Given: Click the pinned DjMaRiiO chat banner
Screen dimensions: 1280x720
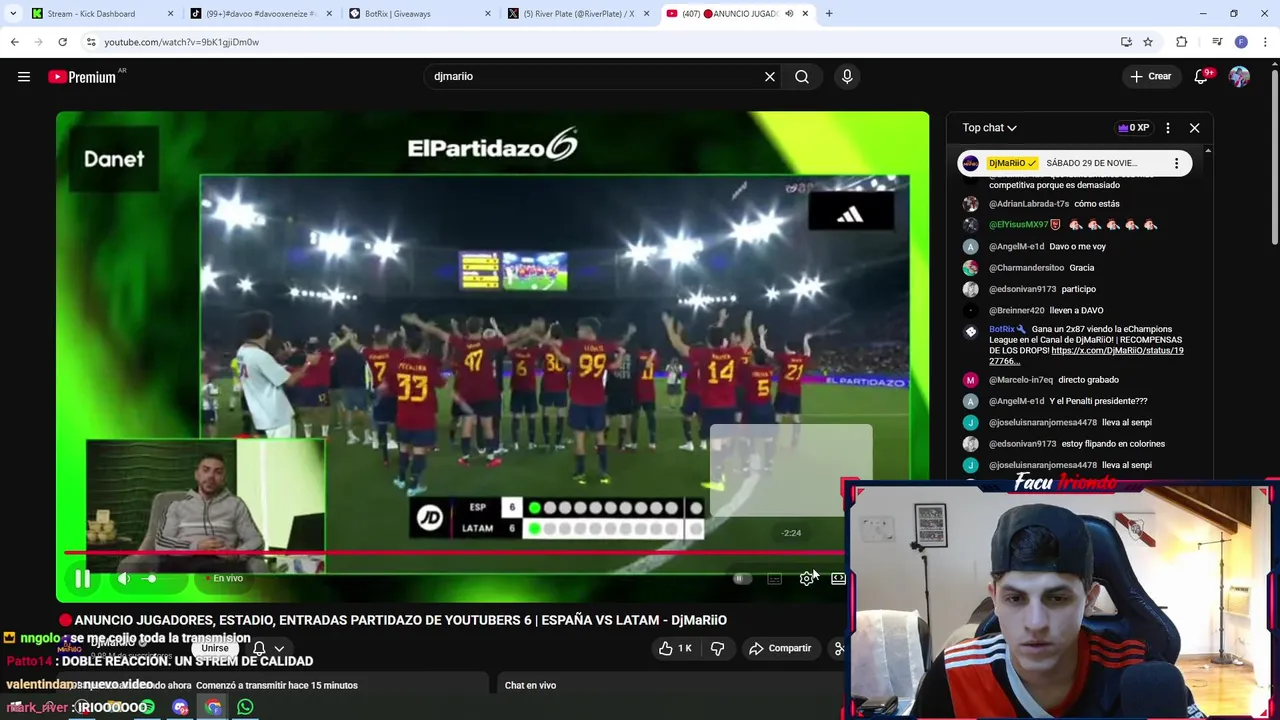Looking at the screenshot, I should (x=1075, y=163).
